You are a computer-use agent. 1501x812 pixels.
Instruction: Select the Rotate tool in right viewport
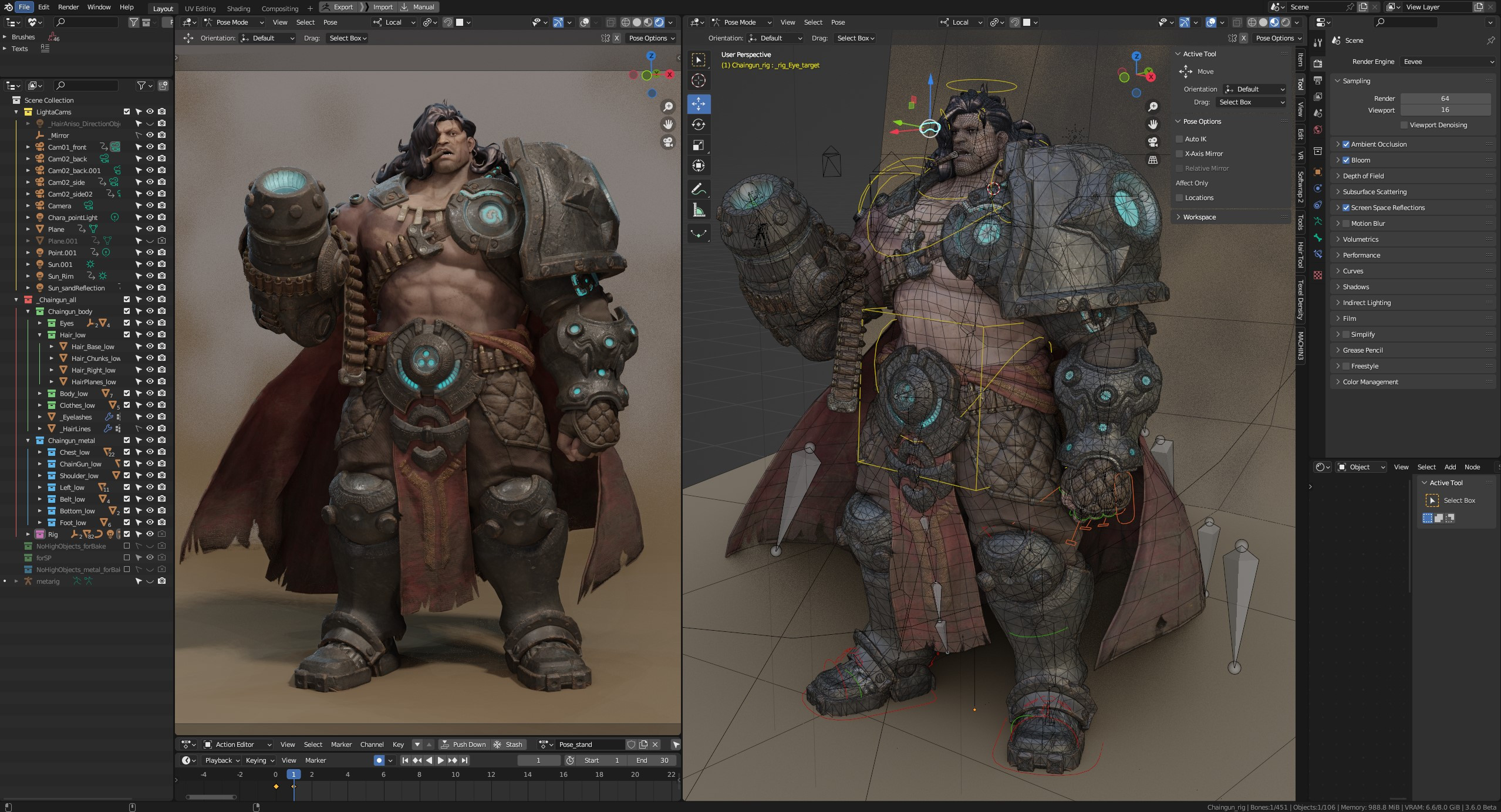(x=699, y=124)
